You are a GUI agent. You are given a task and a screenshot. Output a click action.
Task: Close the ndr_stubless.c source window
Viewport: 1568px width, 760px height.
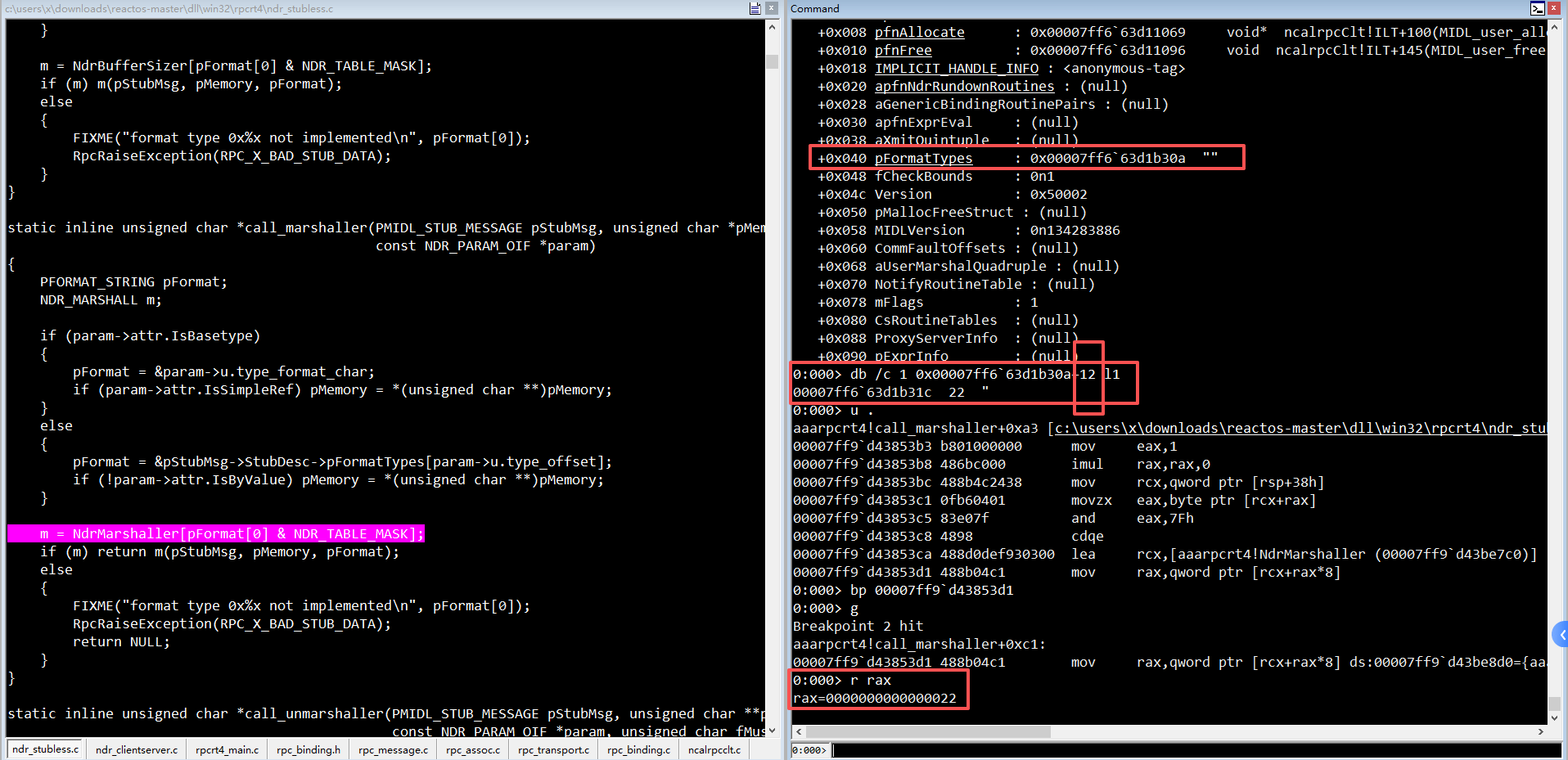(x=771, y=8)
